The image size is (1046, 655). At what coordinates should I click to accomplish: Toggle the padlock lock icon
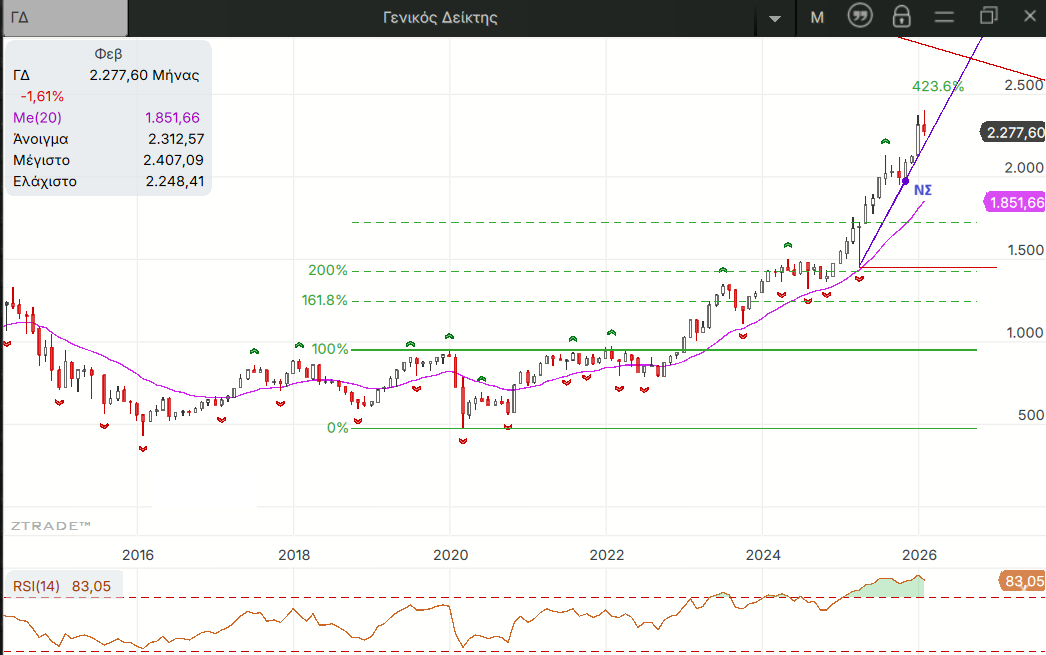(x=902, y=16)
